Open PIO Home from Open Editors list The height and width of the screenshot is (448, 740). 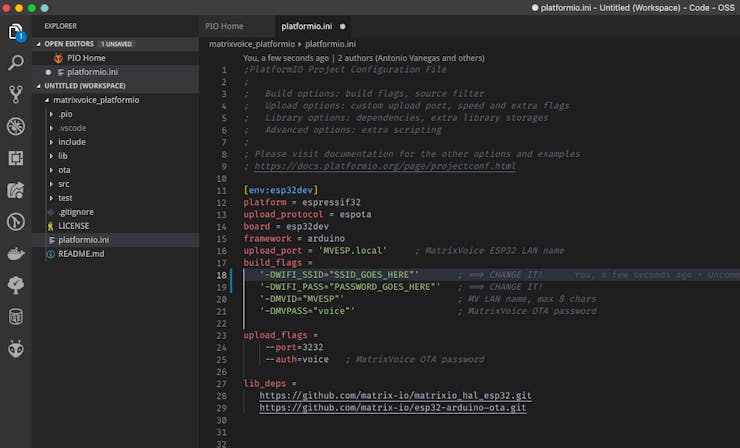click(x=116, y=58)
